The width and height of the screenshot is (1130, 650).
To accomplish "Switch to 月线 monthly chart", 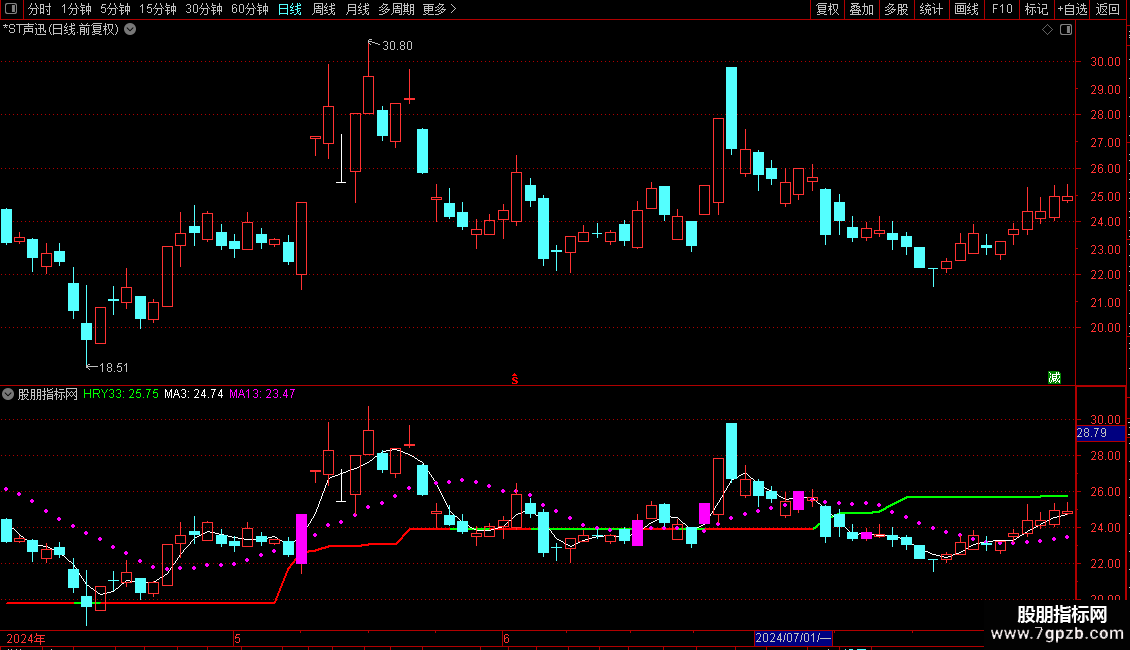I will click(357, 9).
